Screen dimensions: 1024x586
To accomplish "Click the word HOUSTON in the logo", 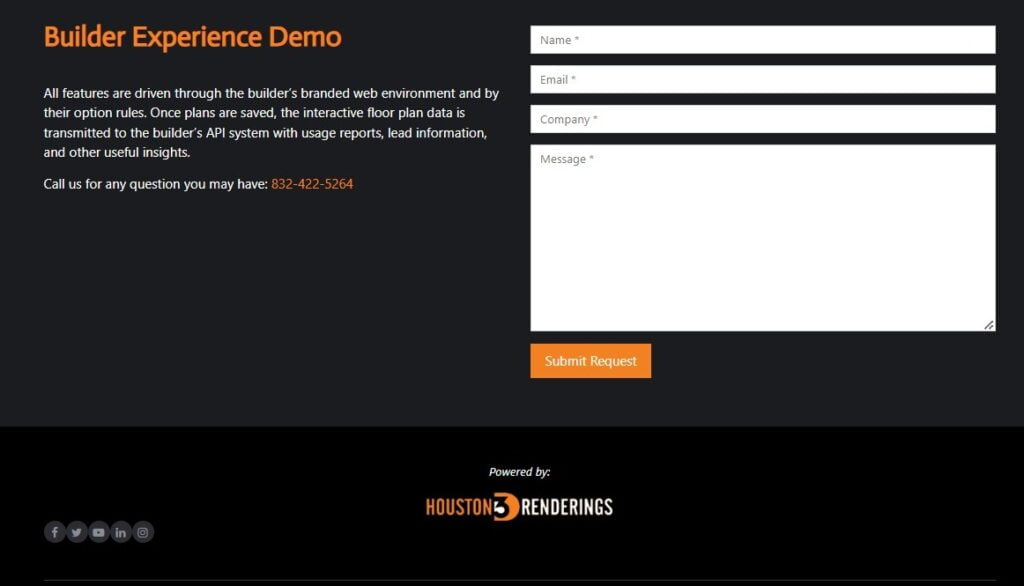I will pyautogui.click(x=458, y=507).
